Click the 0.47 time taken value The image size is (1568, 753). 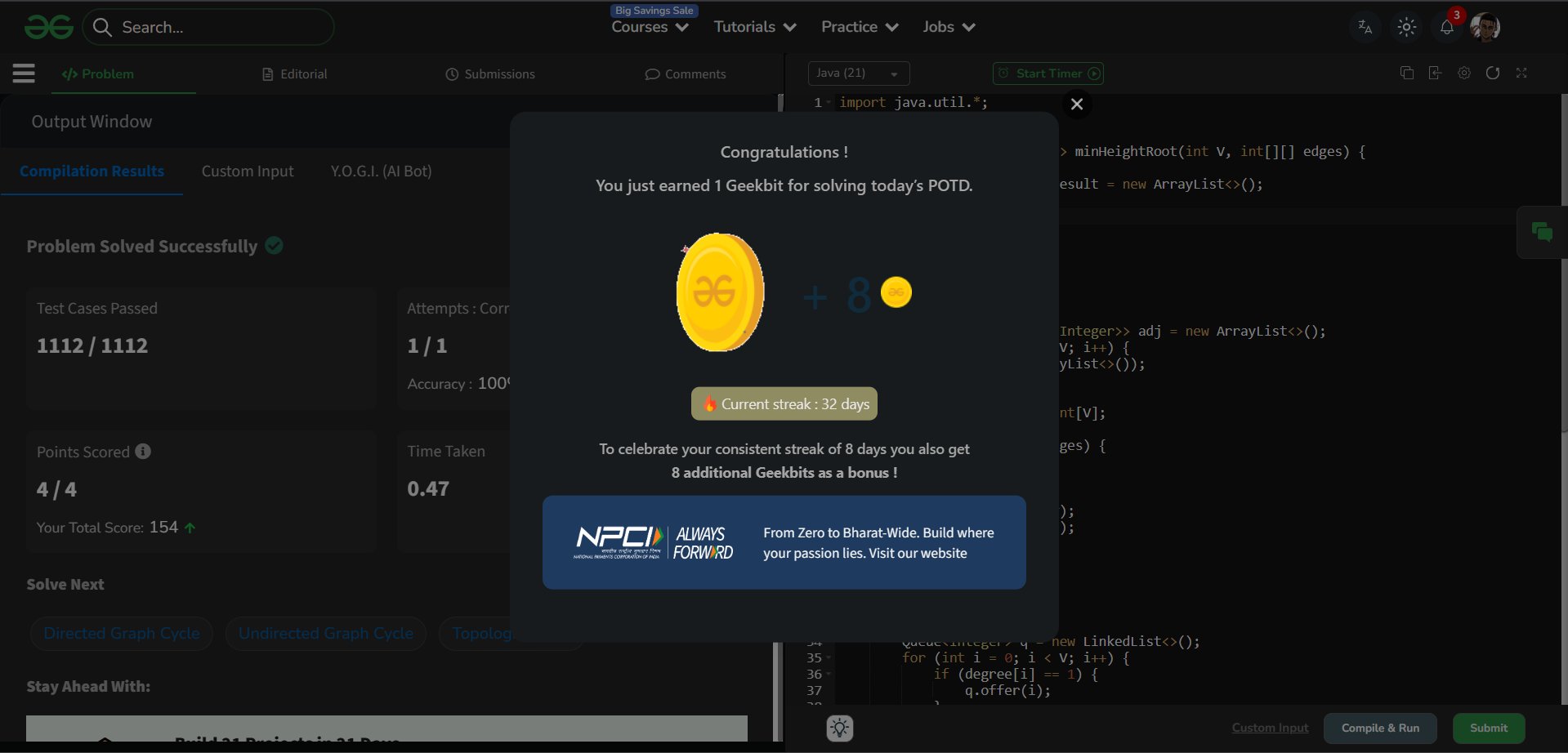pyautogui.click(x=428, y=489)
